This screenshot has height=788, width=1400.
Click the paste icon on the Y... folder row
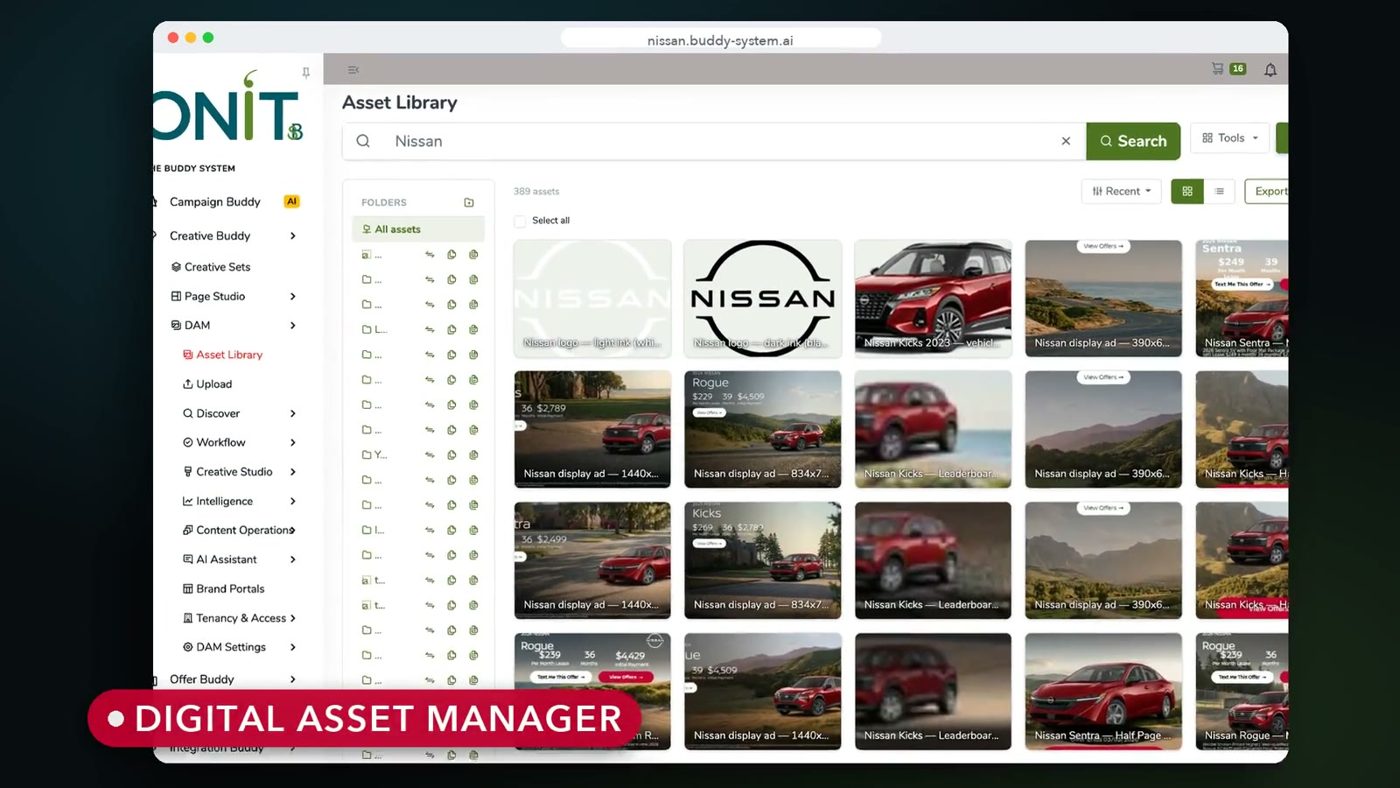[x=474, y=455]
